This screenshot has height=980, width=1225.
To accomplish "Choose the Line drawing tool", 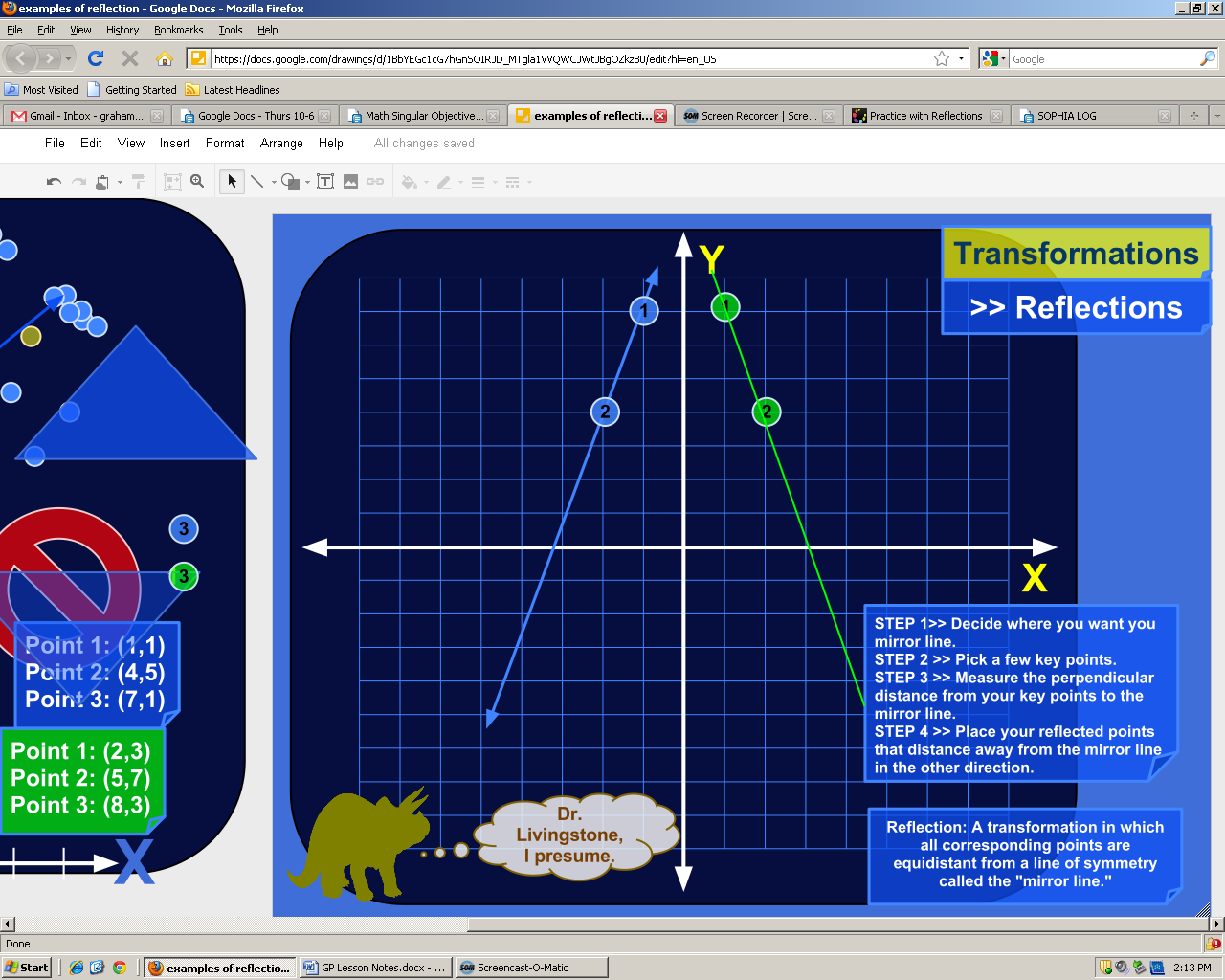I will (256, 182).
